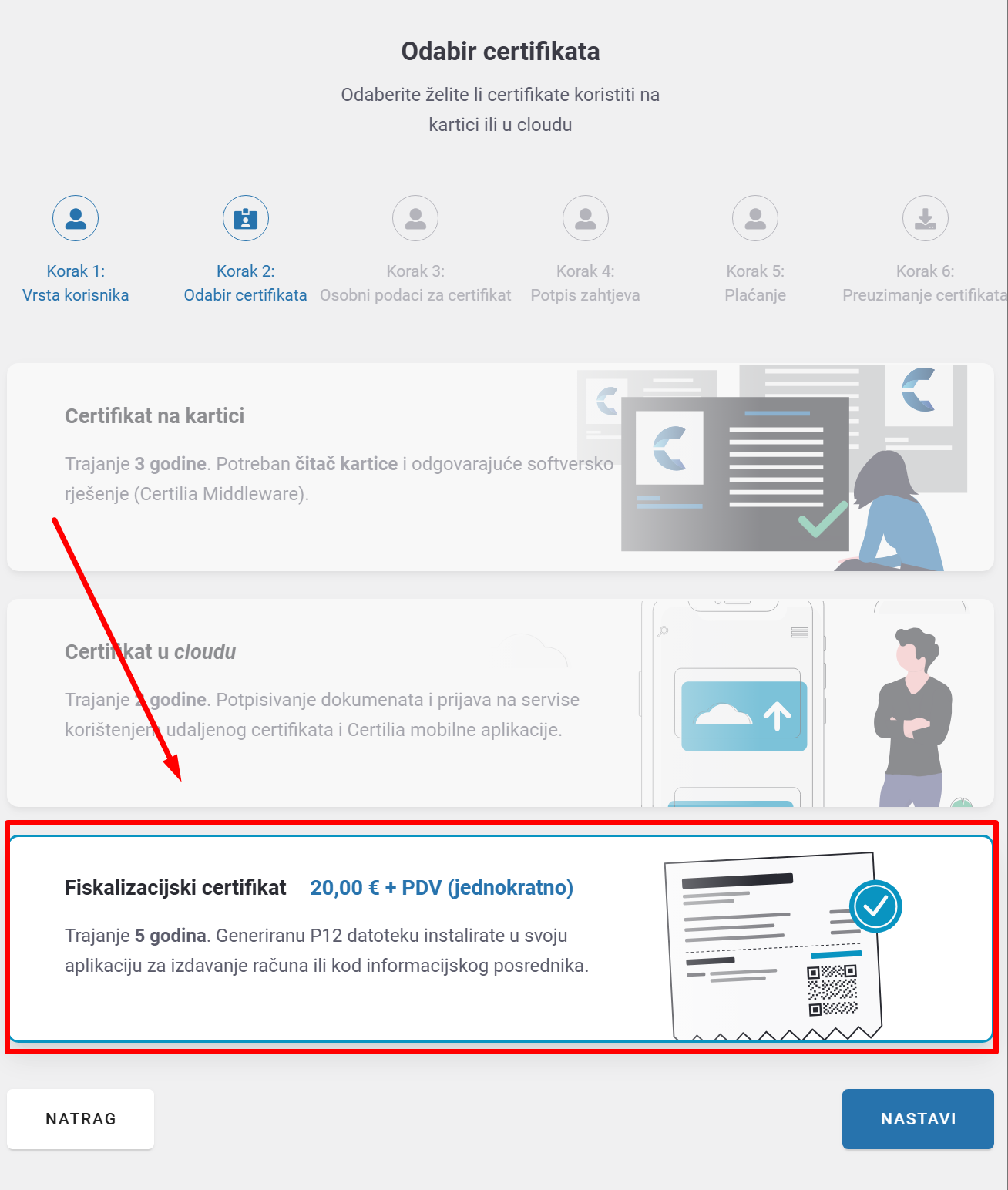Click the NASTAVI button
1008x1190 pixels.
coord(917,1118)
